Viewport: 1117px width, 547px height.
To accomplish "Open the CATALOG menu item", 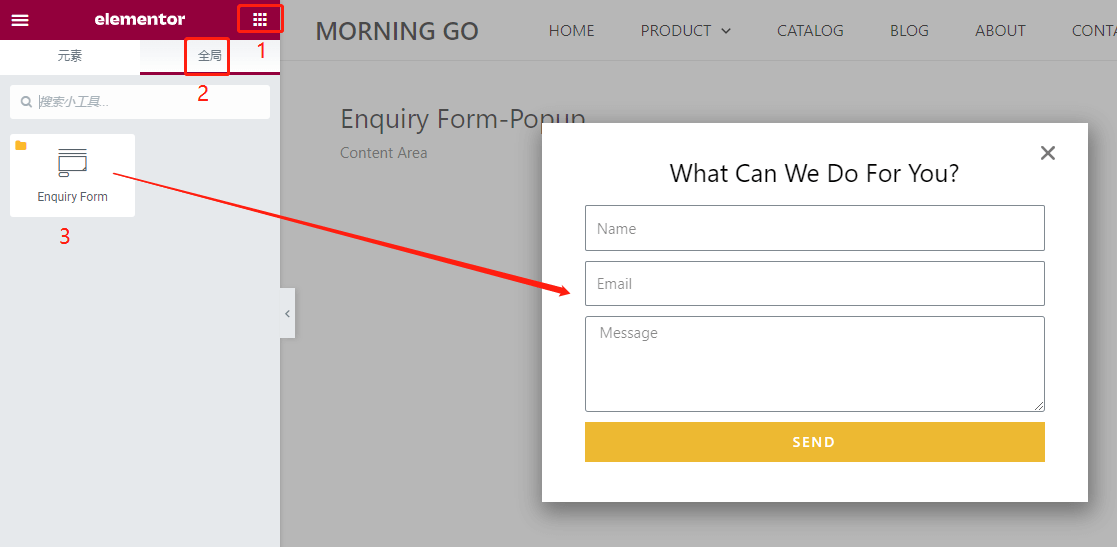I will (x=810, y=31).
